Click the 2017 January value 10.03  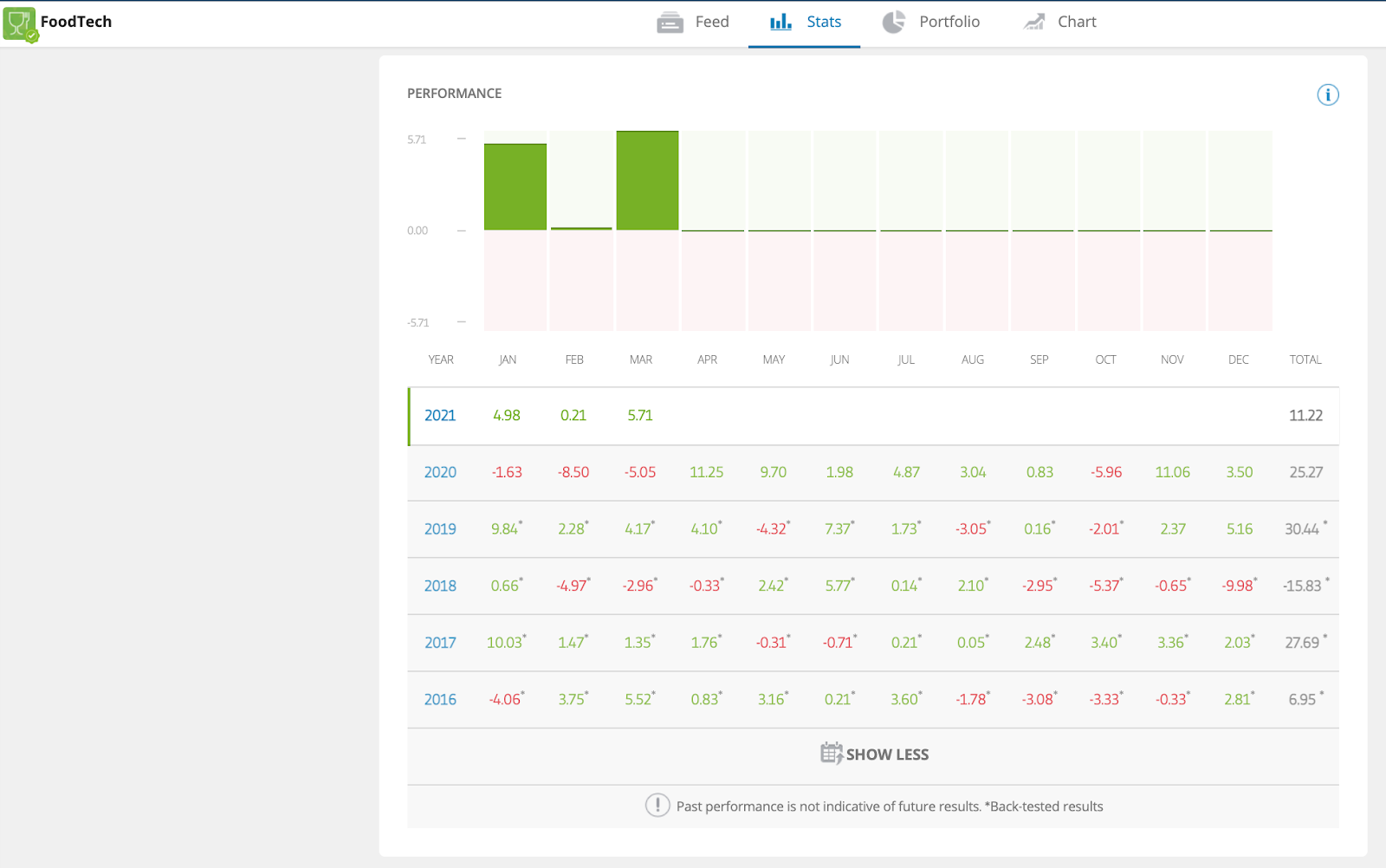pos(504,643)
